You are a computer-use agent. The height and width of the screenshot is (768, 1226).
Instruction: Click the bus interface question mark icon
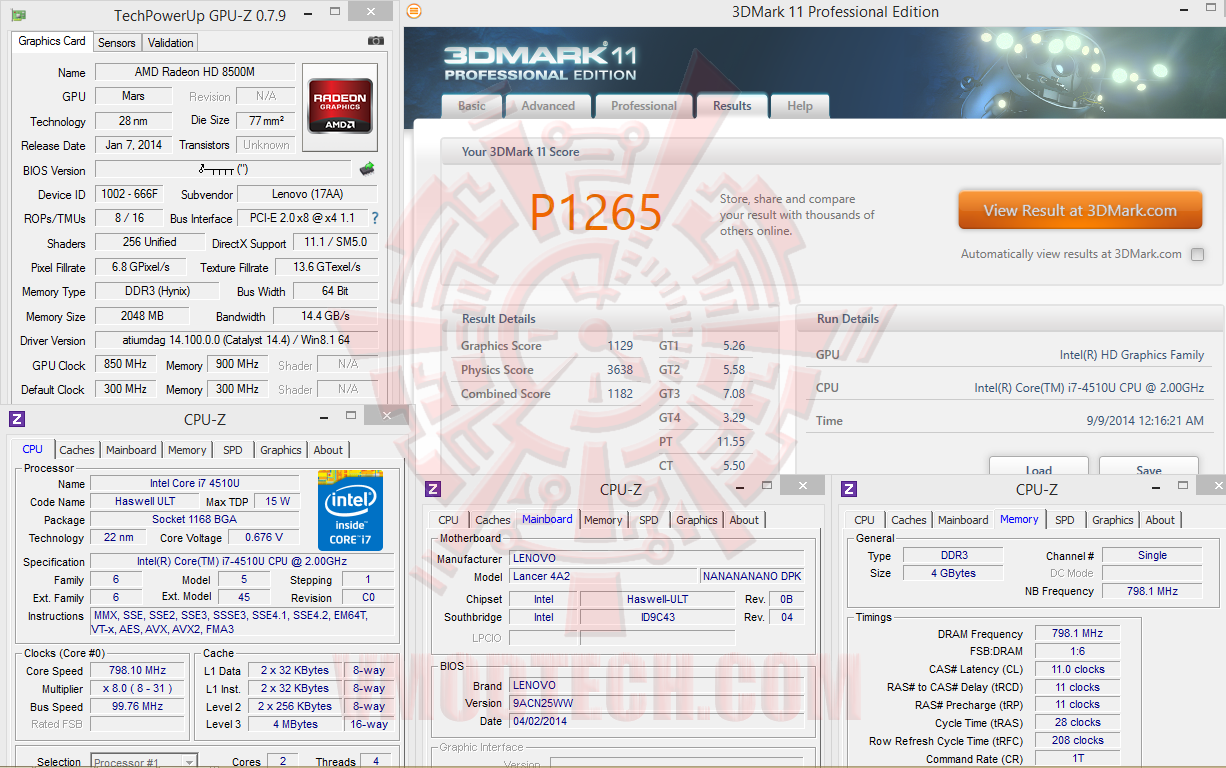[x=375, y=218]
